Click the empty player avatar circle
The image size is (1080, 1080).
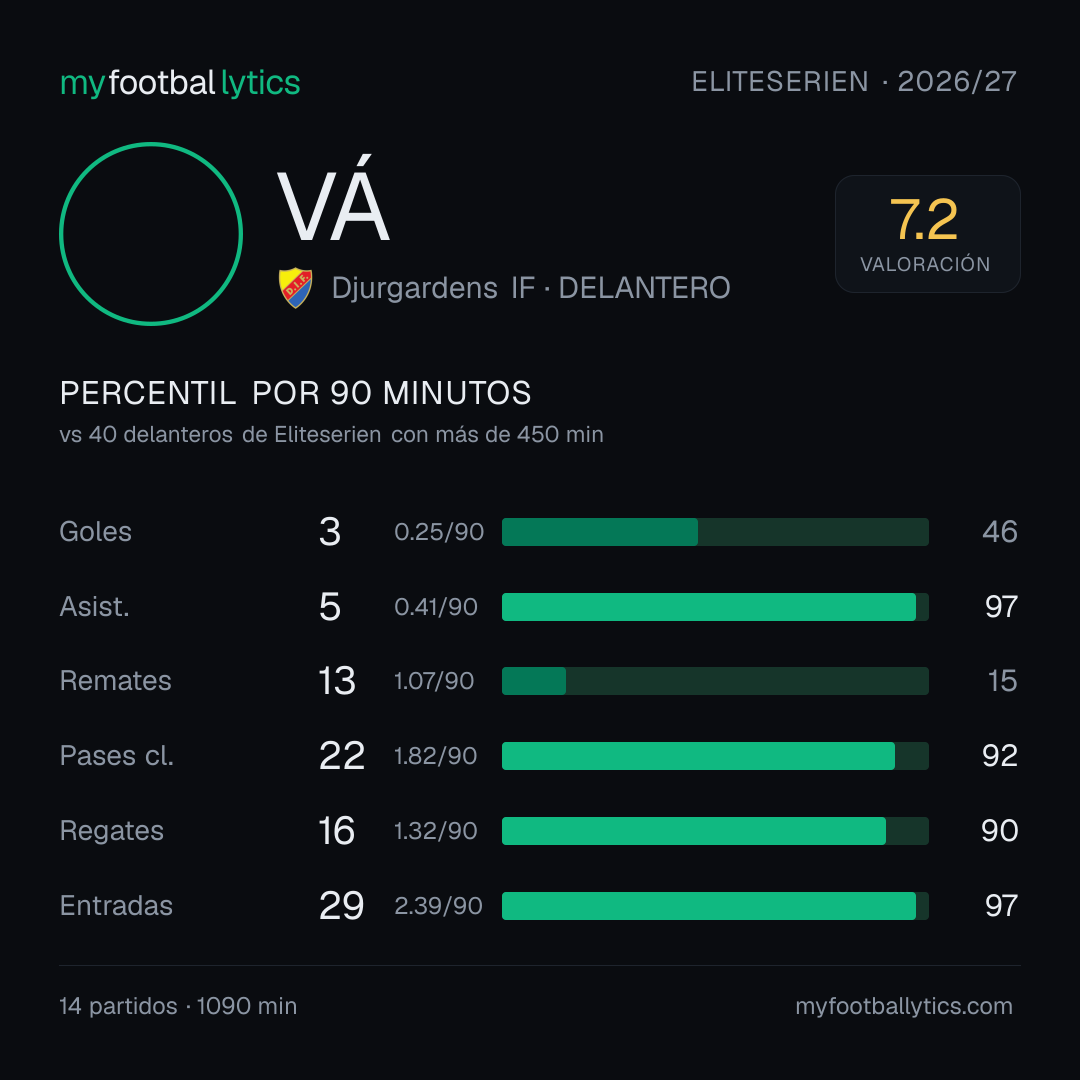tap(151, 234)
